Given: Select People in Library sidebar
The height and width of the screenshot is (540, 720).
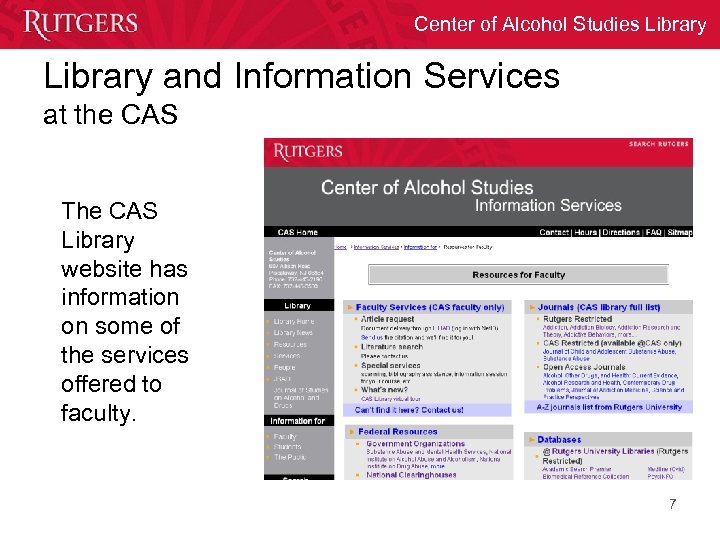Looking at the screenshot, I should click(284, 367).
